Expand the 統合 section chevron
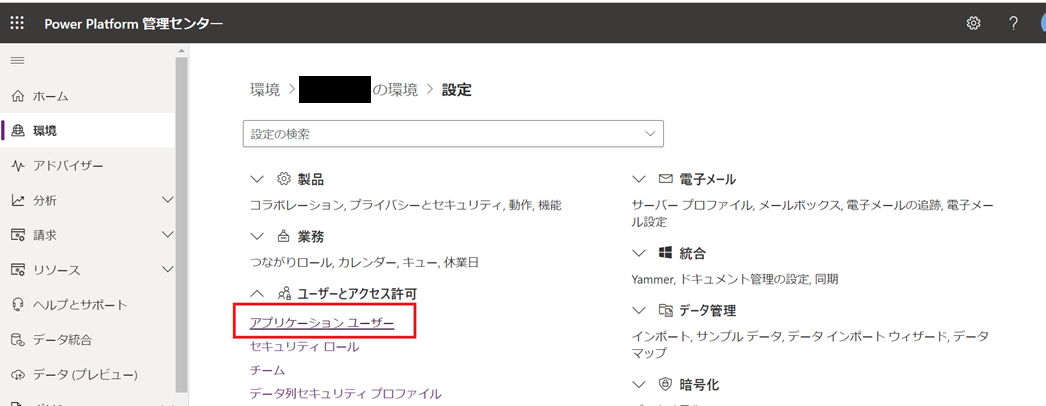 (x=638, y=253)
